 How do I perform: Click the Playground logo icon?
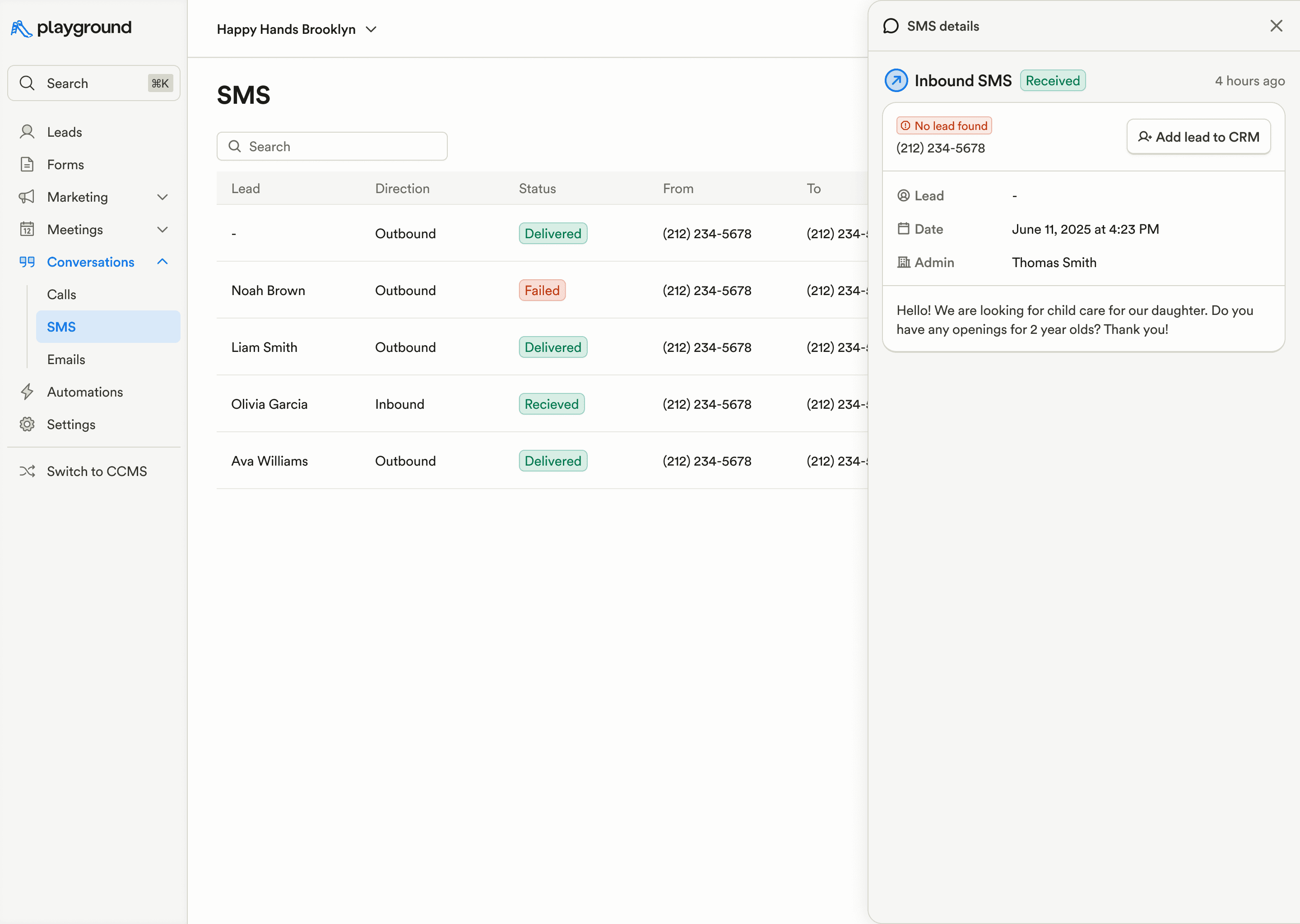21,28
